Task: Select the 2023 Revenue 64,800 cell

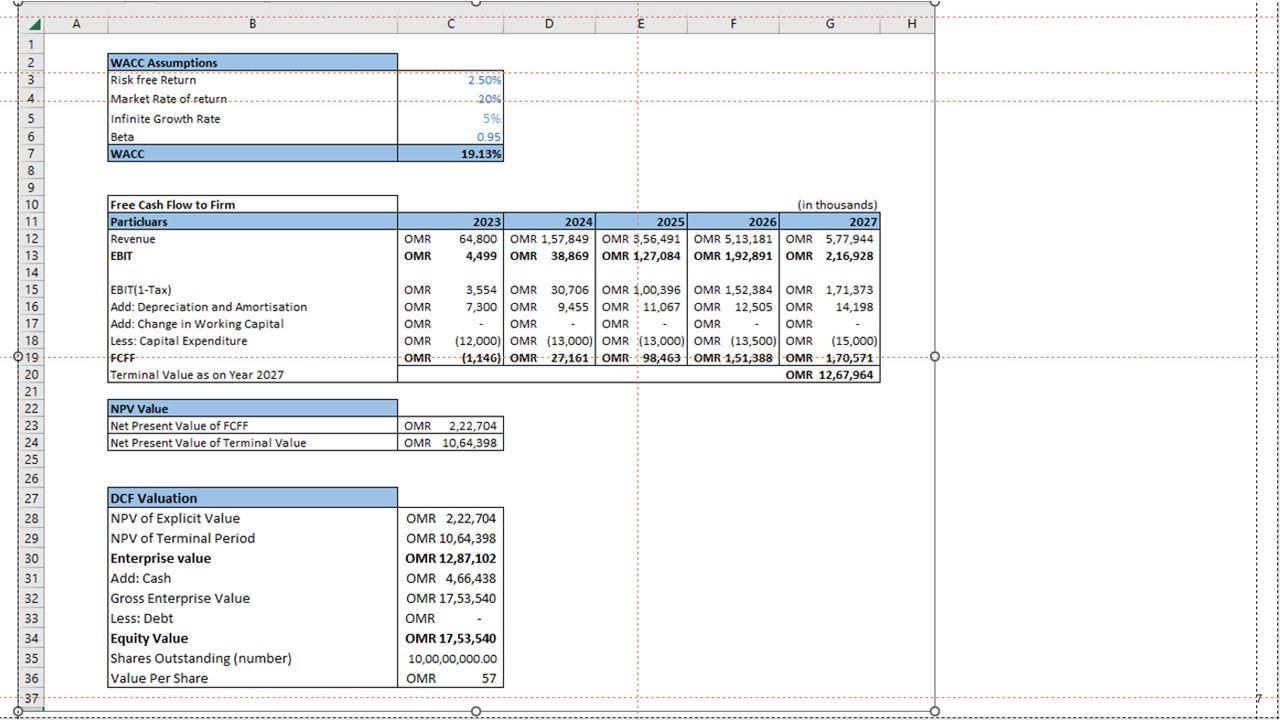Action: tap(450, 239)
